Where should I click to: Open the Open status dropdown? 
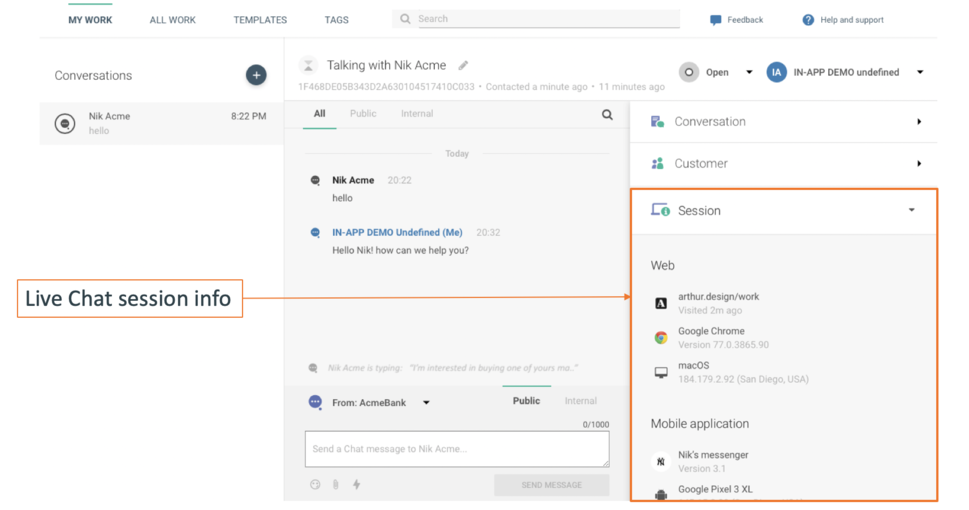tap(749, 72)
